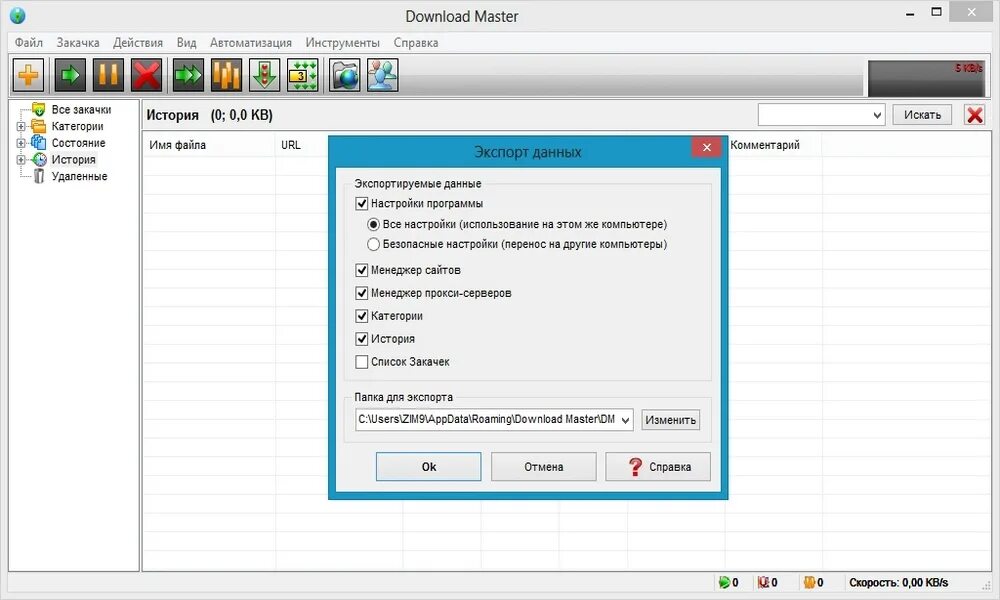This screenshot has width=1000, height=600.
Task: Delete download with red X toolbar icon
Action: [x=146, y=75]
